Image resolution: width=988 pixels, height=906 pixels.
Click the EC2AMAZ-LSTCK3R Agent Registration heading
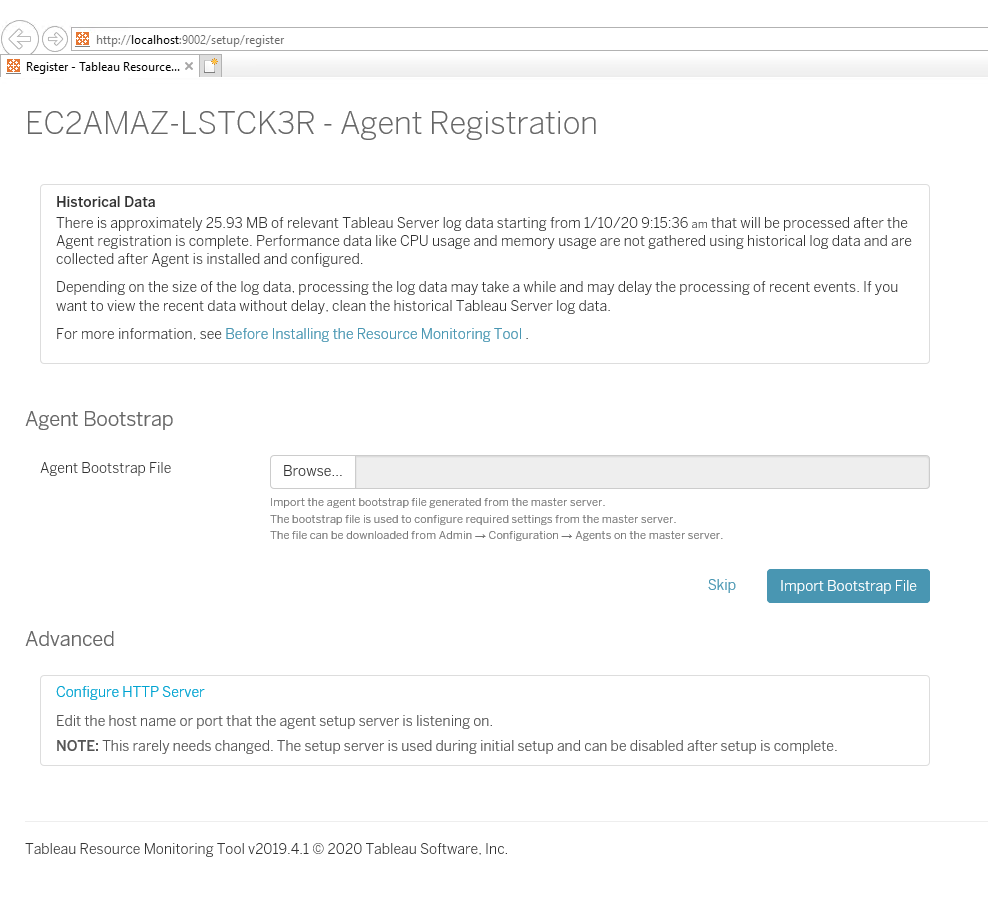pyautogui.click(x=311, y=123)
